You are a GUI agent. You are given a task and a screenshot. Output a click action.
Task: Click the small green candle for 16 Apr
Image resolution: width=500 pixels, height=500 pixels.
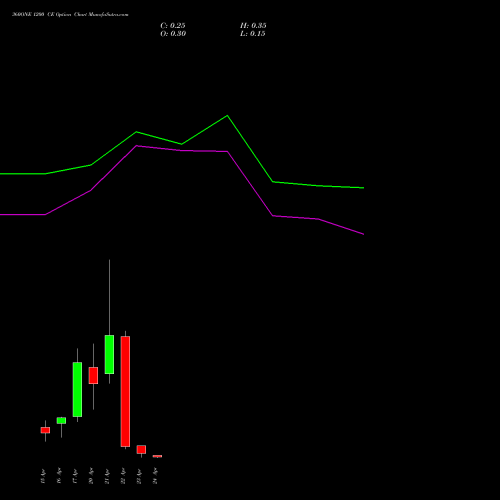pyautogui.click(x=61, y=420)
